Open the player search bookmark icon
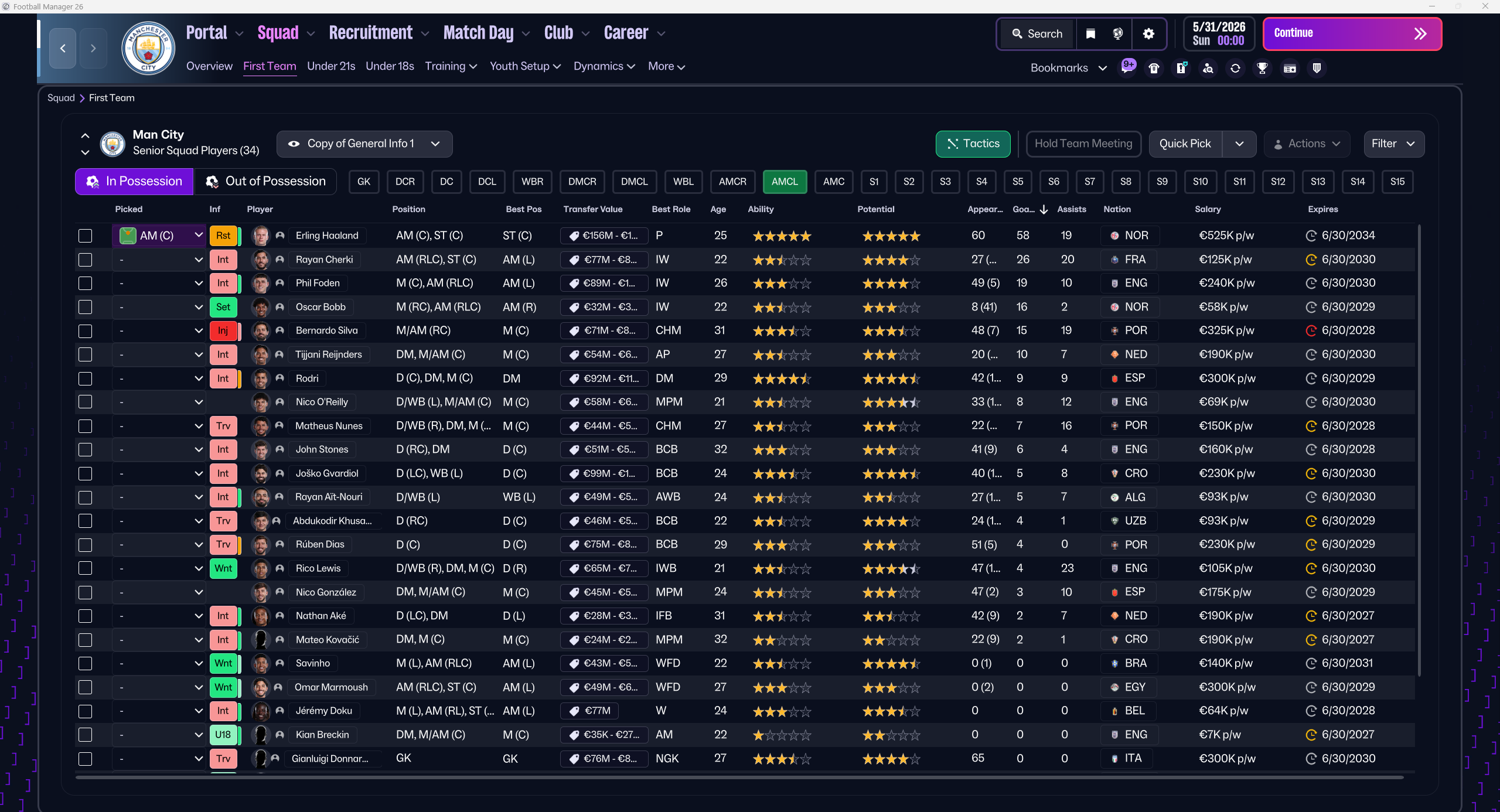1500x812 pixels. pyautogui.click(x=1208, y=68)
